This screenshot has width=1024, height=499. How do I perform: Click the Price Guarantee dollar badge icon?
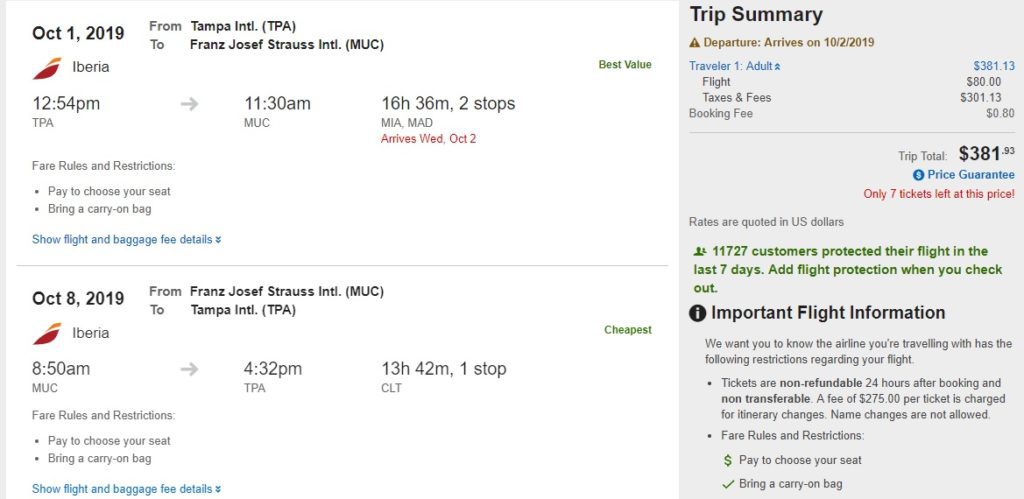[918, 175]
